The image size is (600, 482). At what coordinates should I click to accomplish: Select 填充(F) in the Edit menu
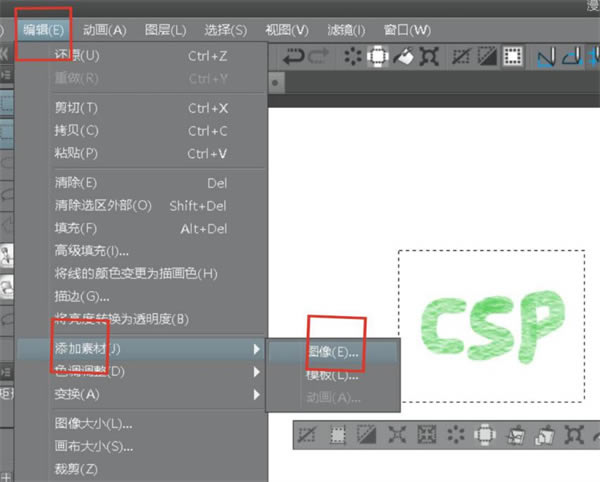(x=141, y=228)
